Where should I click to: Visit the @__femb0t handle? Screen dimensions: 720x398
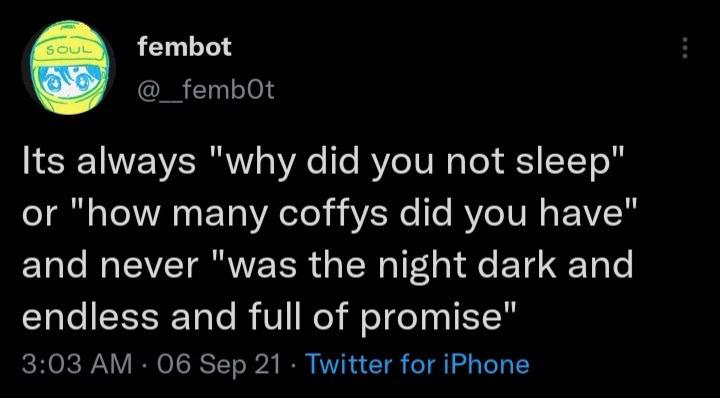[205, 90]
